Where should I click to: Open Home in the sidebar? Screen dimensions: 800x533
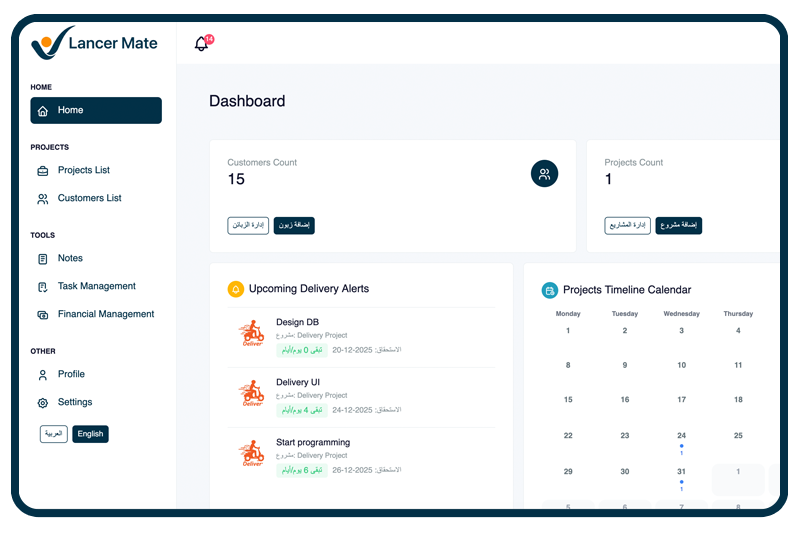pos(96,110)
